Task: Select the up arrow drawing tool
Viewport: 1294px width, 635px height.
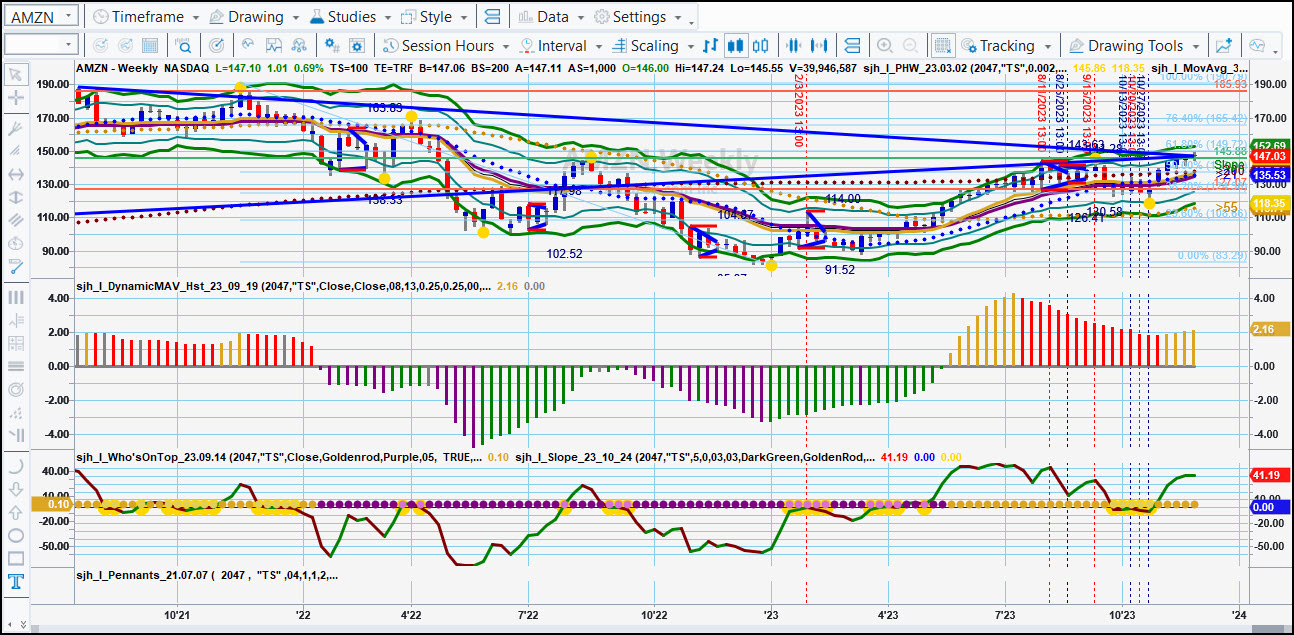Action: click(x=15, y=512)
